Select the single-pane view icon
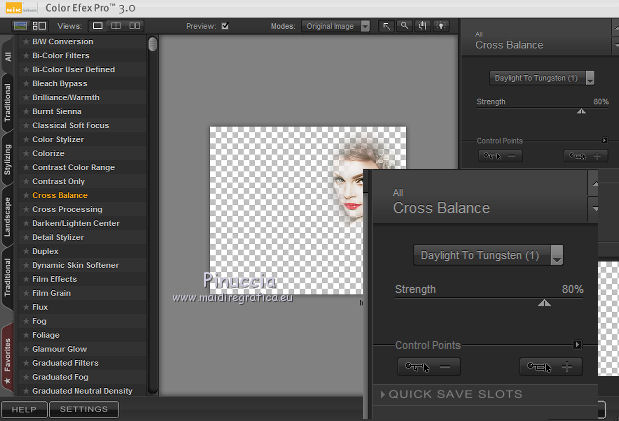Viewport: 619px width, 421px height. [98, 26]
